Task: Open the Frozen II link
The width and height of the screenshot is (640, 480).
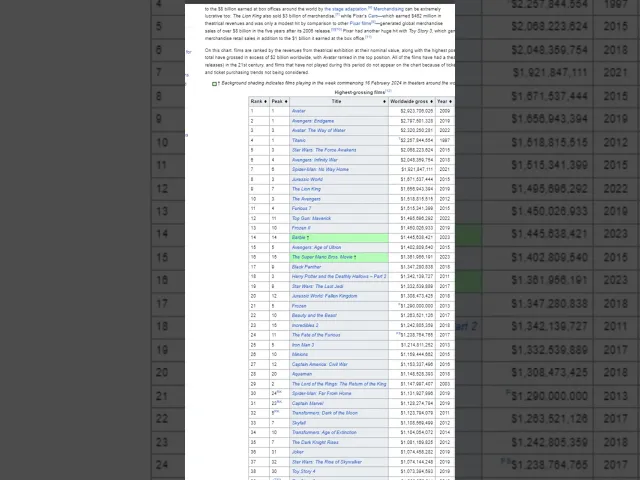Action: (299, 228)
